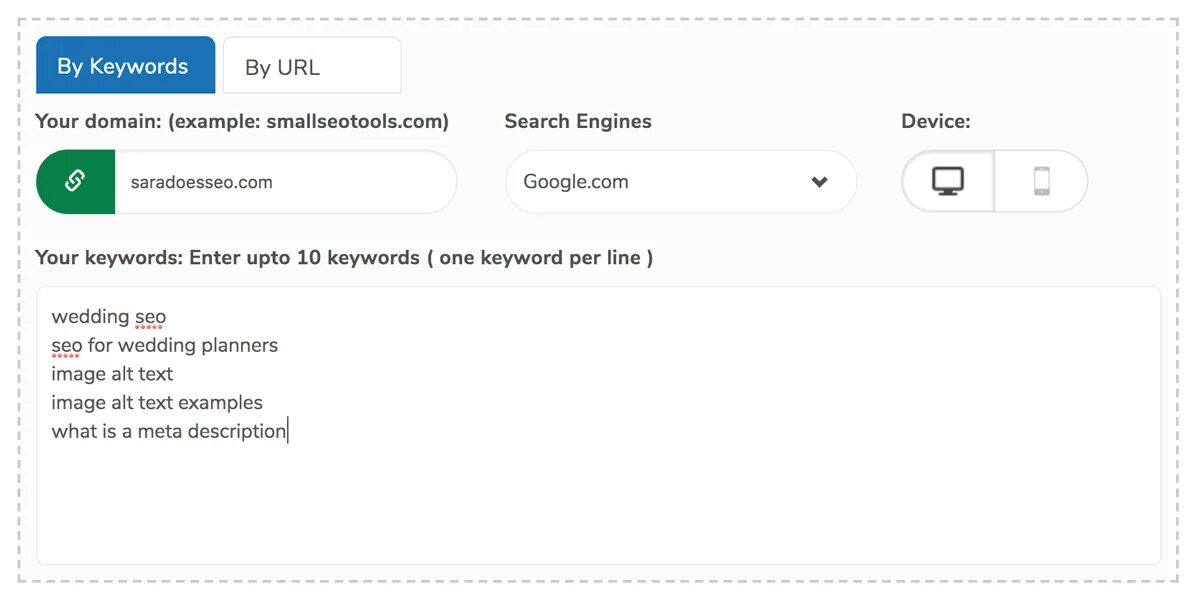Screen dimensions: 1200x601
Task: Focus the domain field containing saradoesseo.com
Action: point(283,183)
